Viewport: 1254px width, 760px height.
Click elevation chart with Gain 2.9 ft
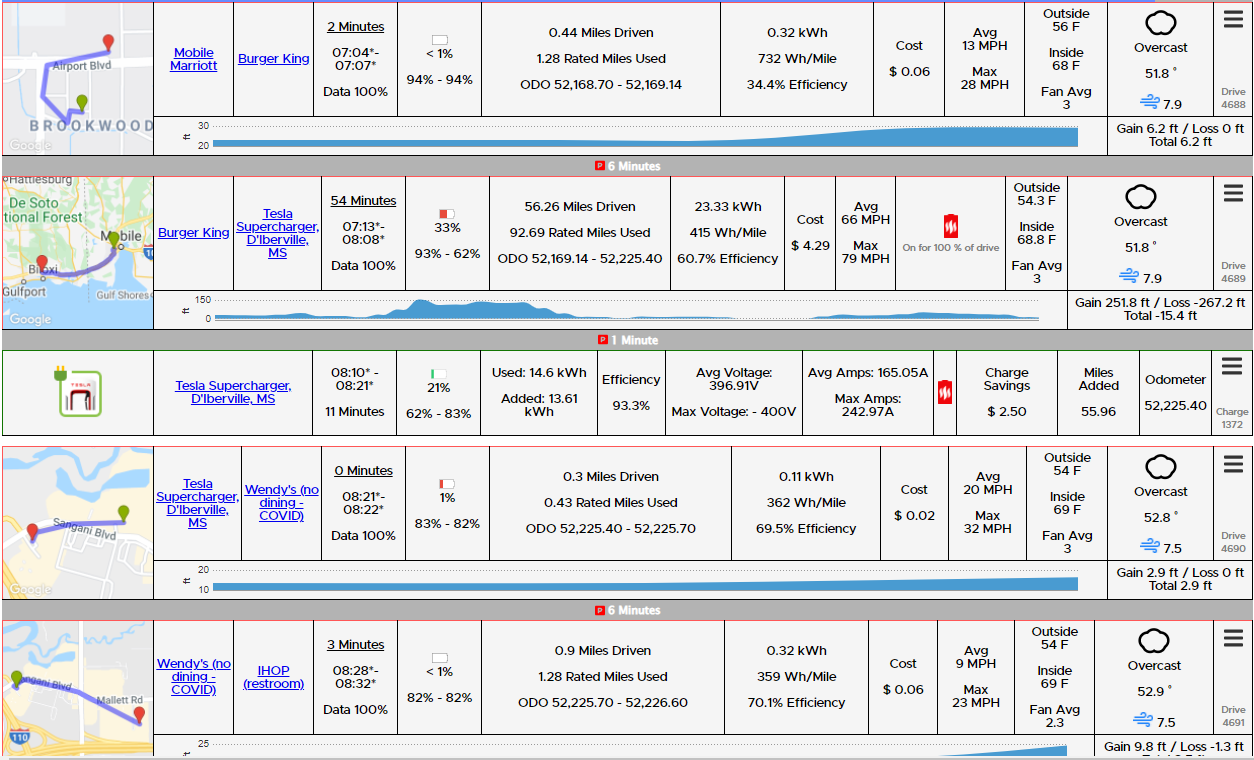630,580
